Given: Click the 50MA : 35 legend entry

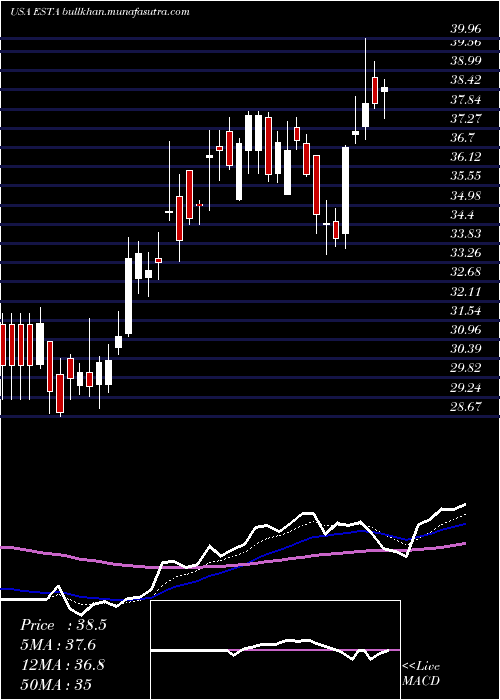Looking at the screenshot, I should [56, 685].
